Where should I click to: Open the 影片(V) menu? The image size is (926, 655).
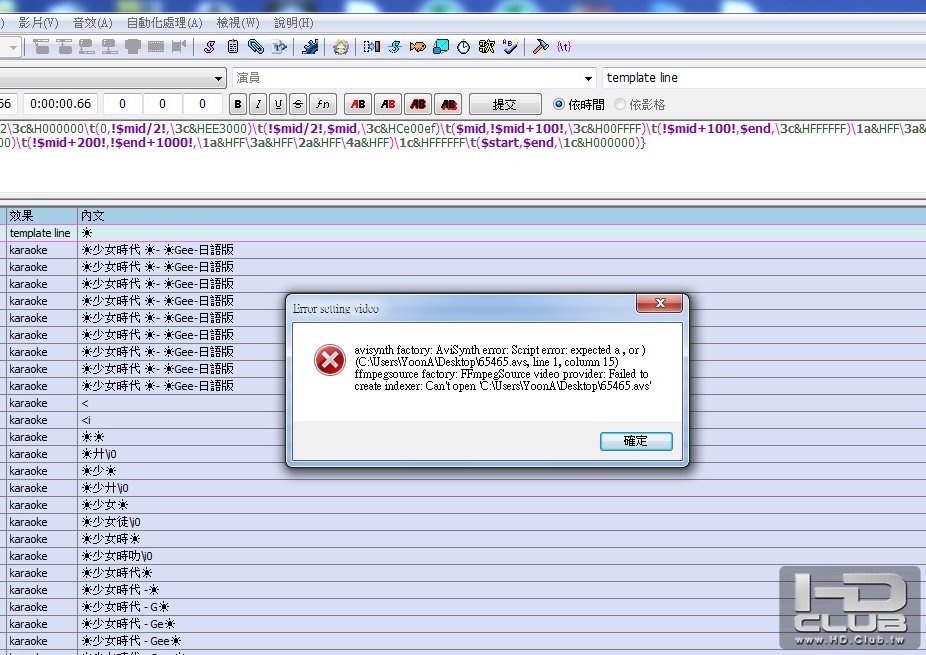pos(38,22)
